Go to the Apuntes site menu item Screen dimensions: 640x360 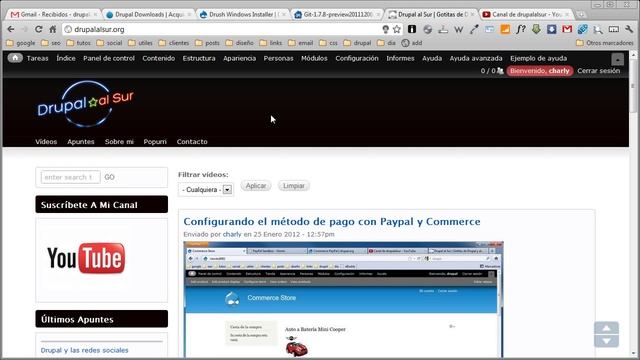[81, 142]
